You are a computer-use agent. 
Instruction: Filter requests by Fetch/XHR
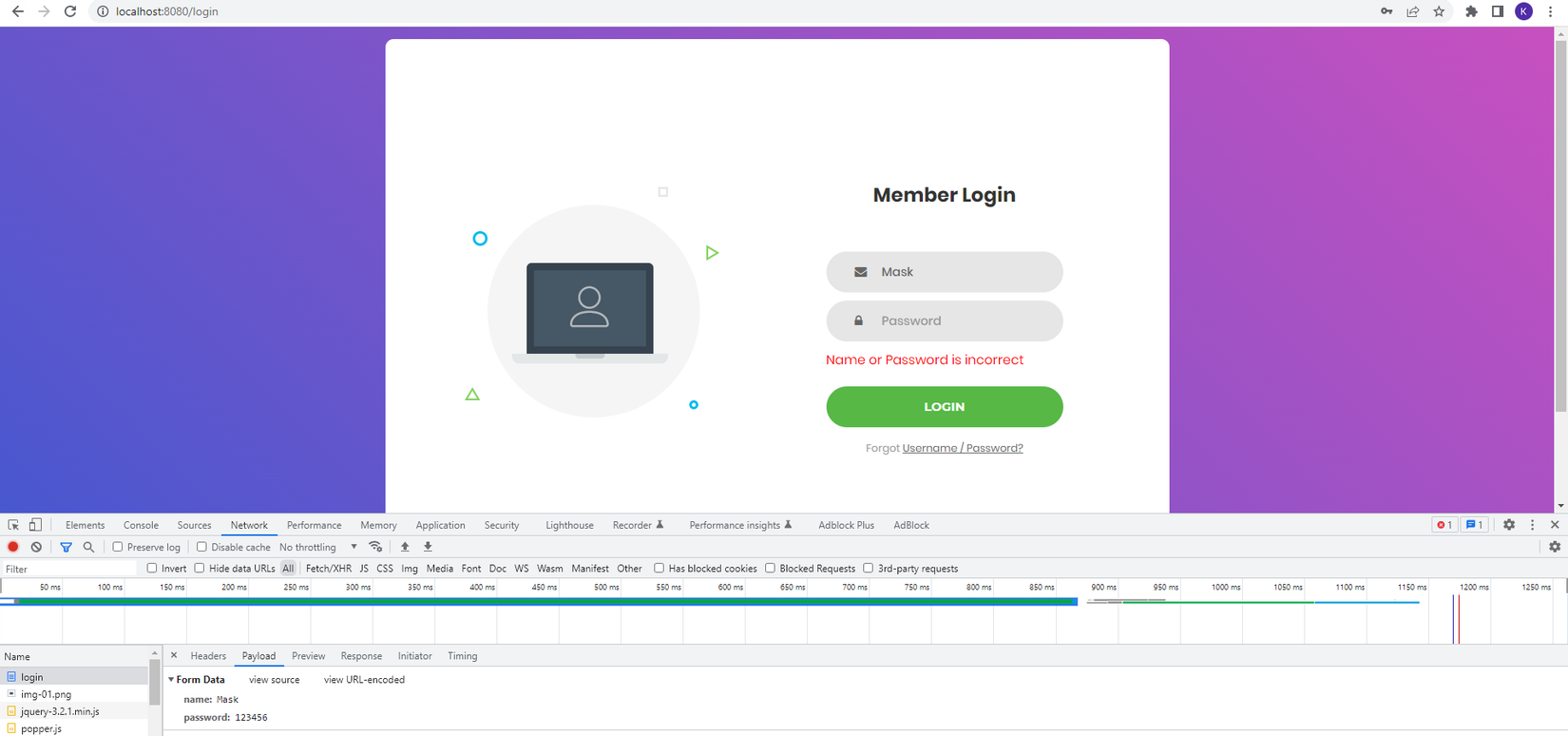click(329, 569)
